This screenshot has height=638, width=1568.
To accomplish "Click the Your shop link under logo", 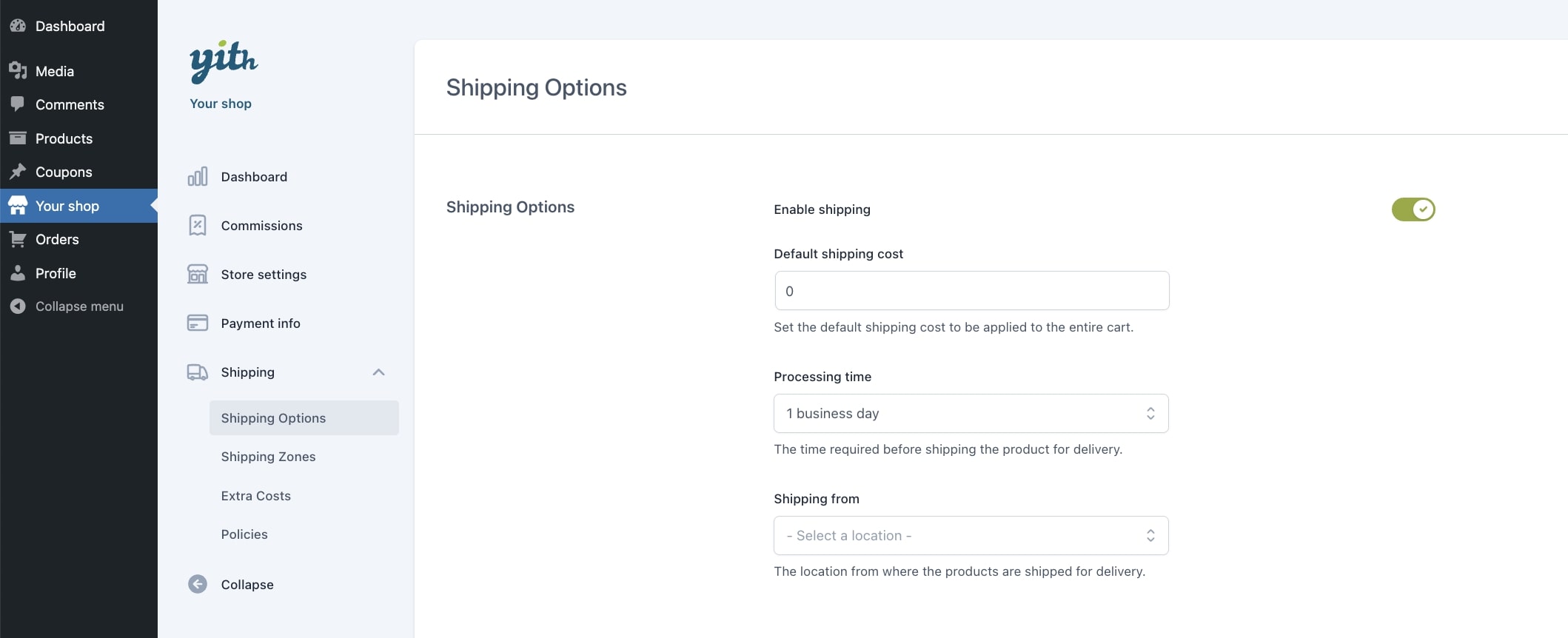I will tap(221, 104).
